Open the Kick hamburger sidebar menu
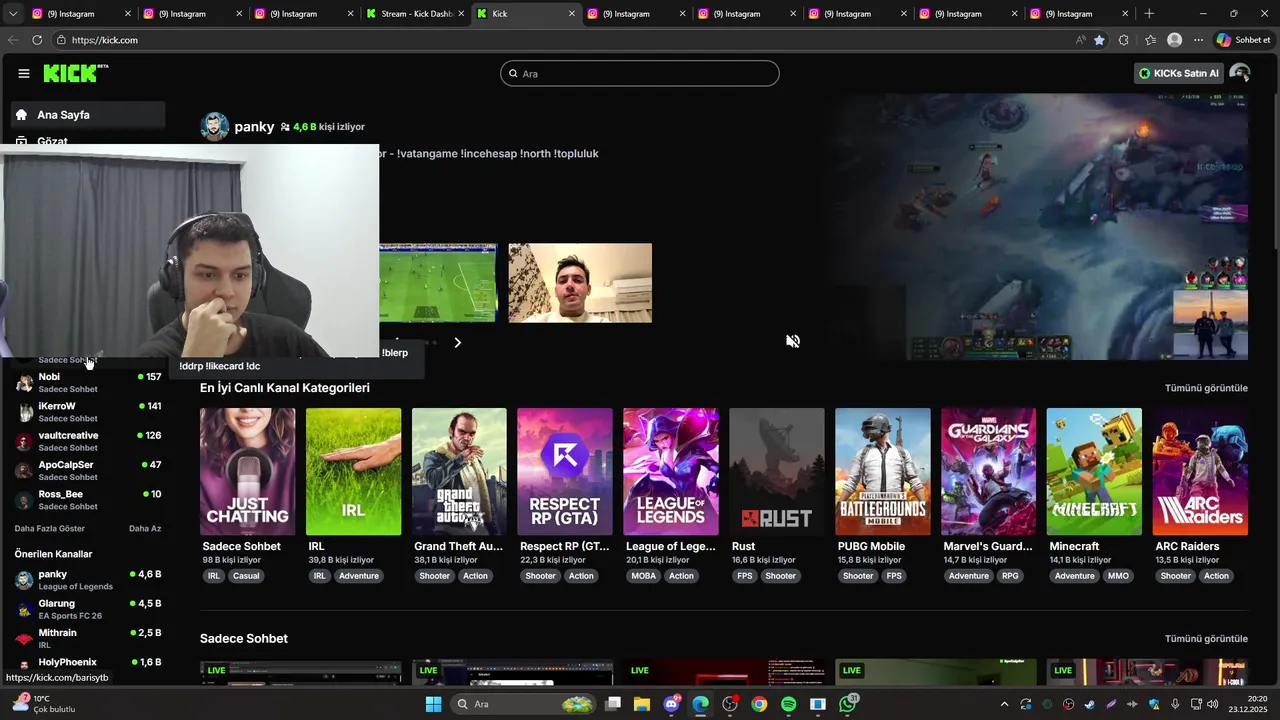 pyautogui.click(x=24, y=73)
